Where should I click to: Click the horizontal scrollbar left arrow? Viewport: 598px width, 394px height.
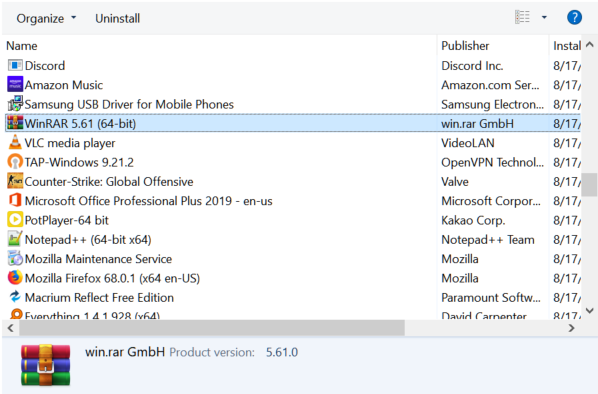click(11, 328)
